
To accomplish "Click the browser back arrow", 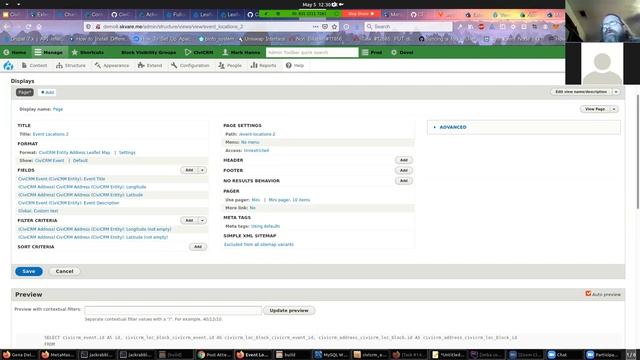I will pos(7,27).
